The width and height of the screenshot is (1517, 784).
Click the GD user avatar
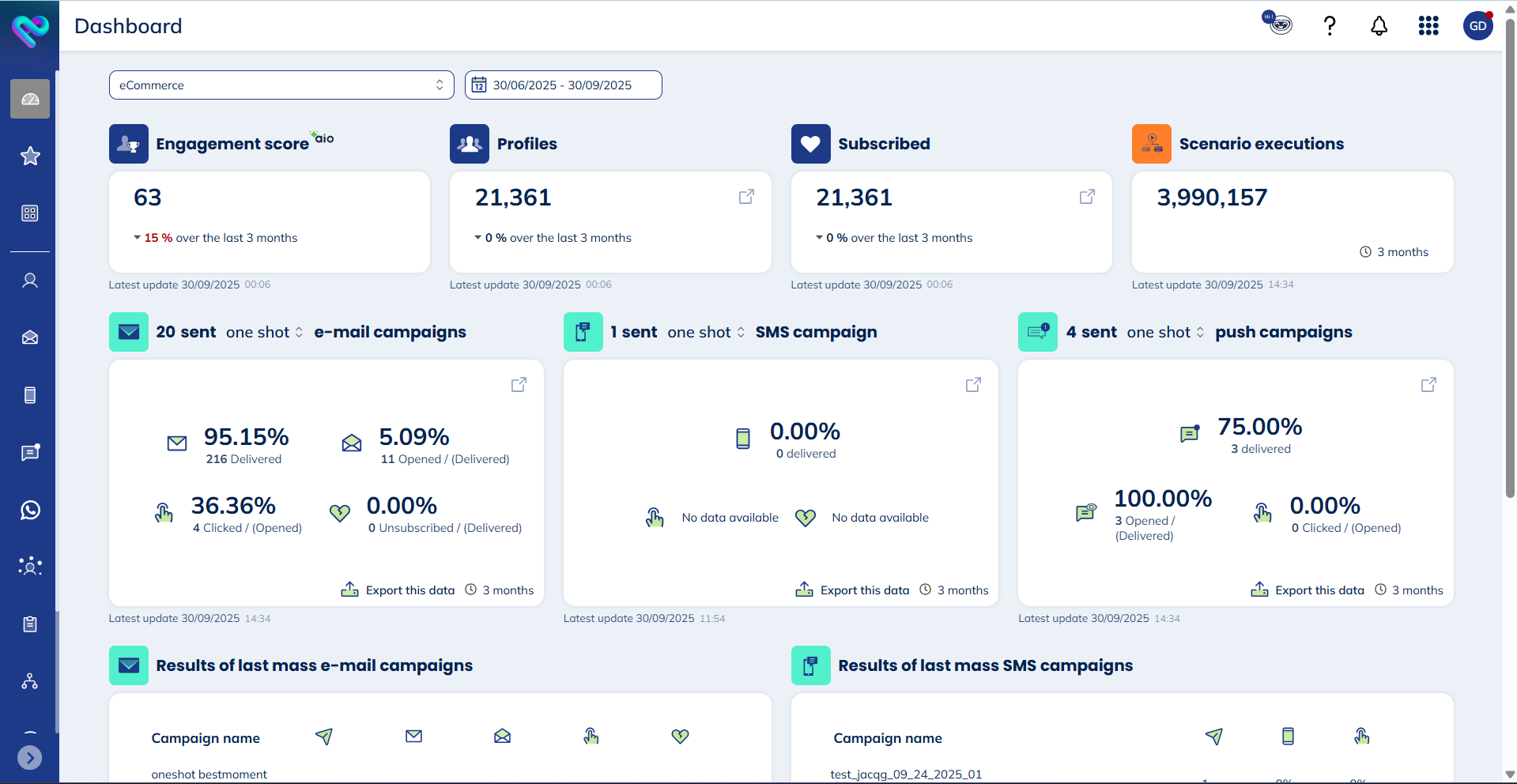(1477, 26)
